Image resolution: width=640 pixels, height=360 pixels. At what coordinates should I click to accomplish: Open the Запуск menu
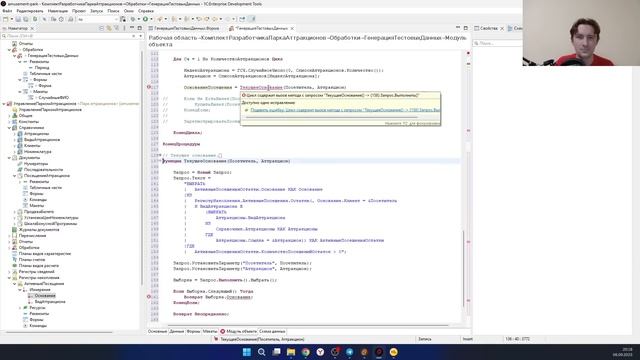click(97, 11)
